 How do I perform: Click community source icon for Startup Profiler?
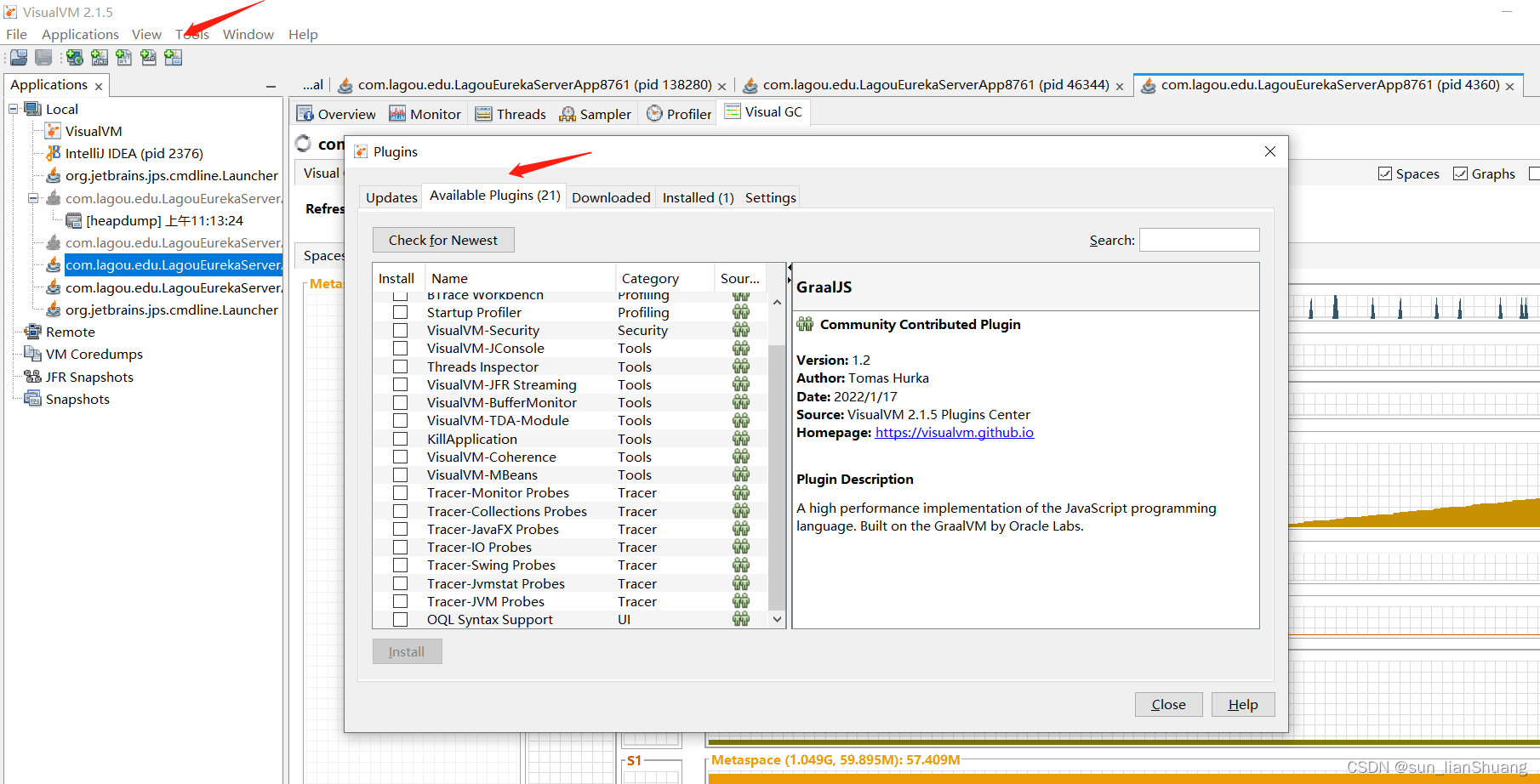[741, 312]
